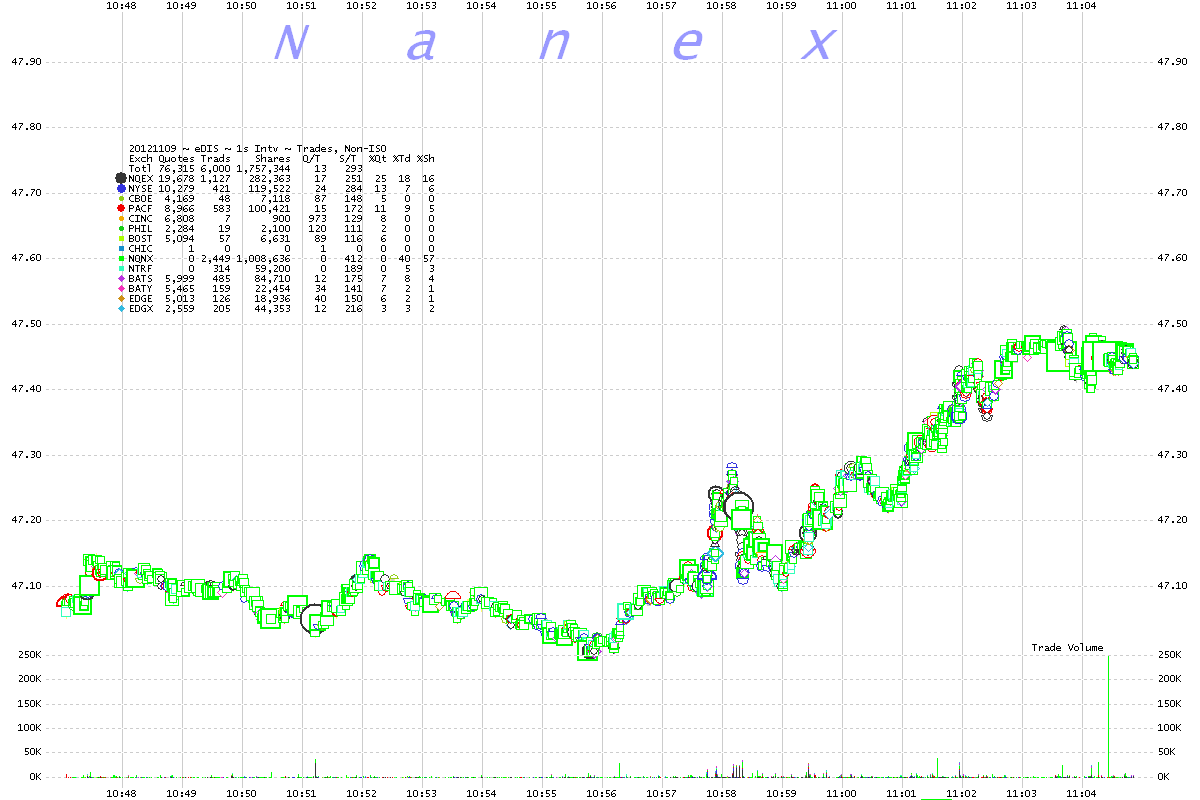Viewport: 1200px width, 800px height.
Task: Click the total quotes value '76,315'
Action: (x=177, y=168)
